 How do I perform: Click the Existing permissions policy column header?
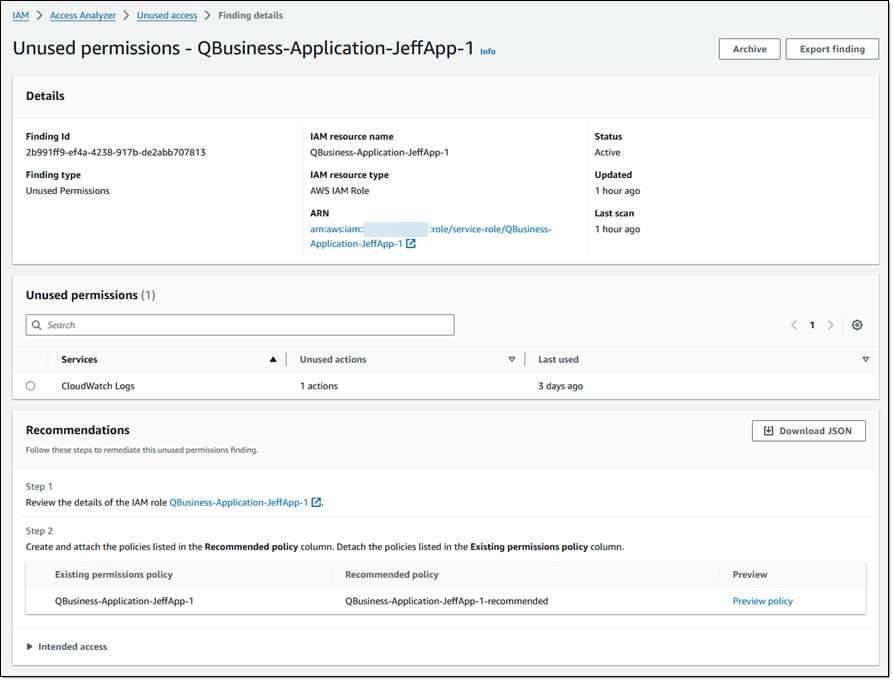pyautogui.click(x=114, y=575)
